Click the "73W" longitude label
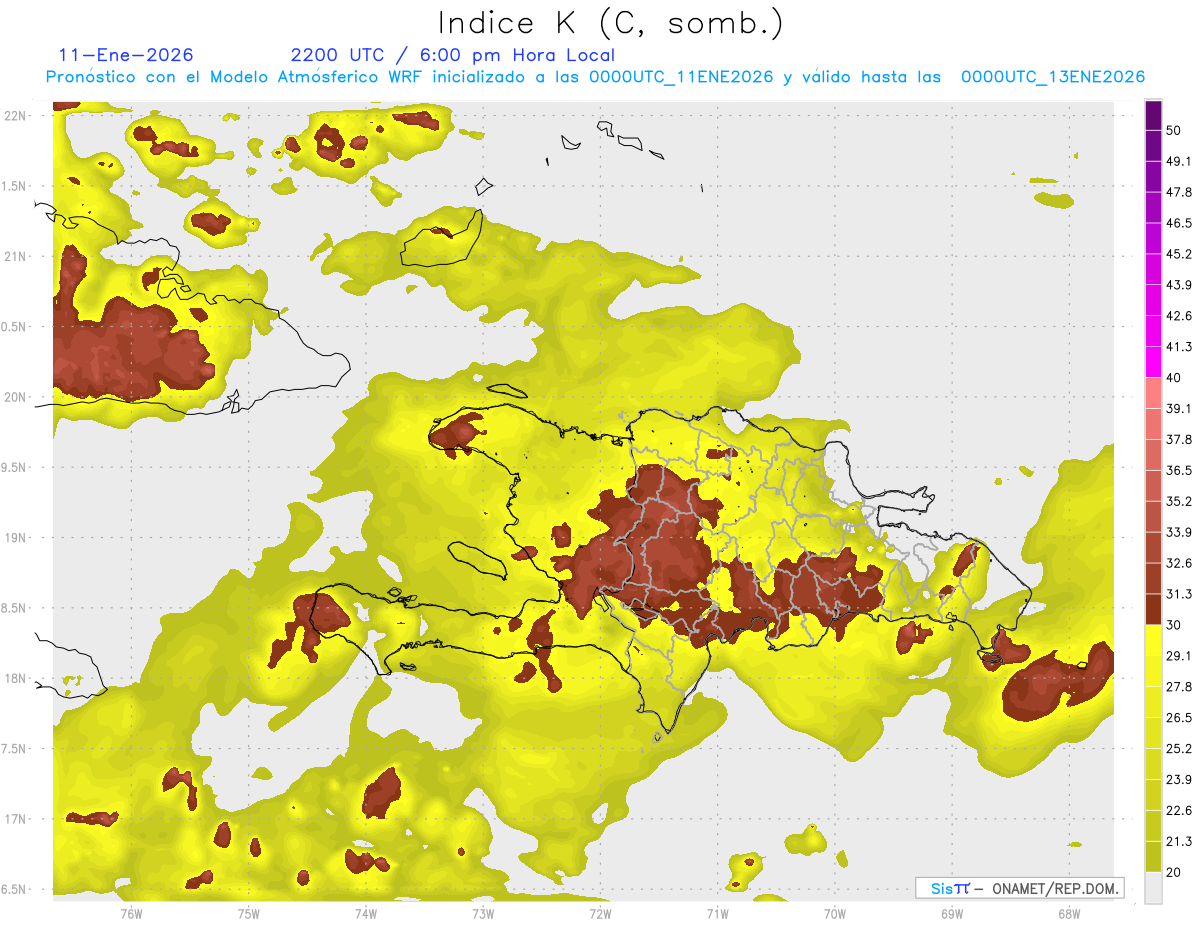The image size is (1200, 927). 483,913
